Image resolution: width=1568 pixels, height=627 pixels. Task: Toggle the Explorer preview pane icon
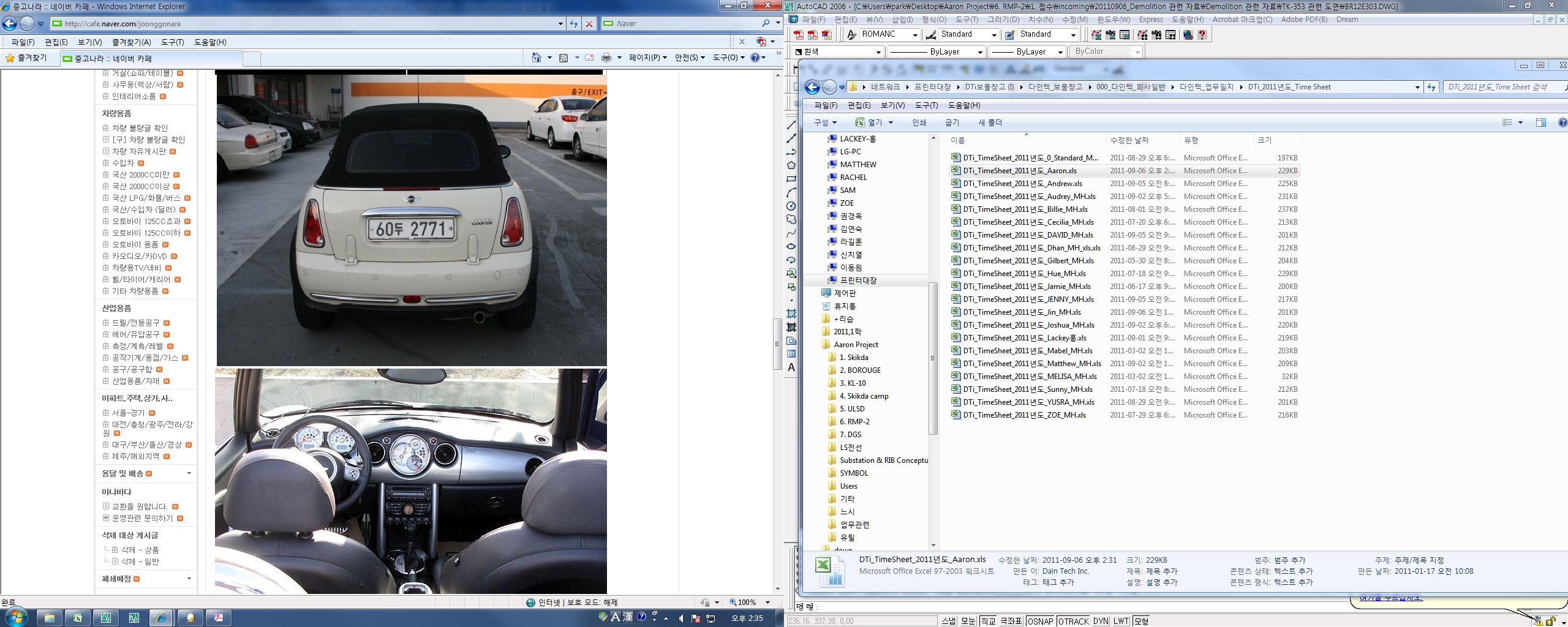[x=1541, y=122]
